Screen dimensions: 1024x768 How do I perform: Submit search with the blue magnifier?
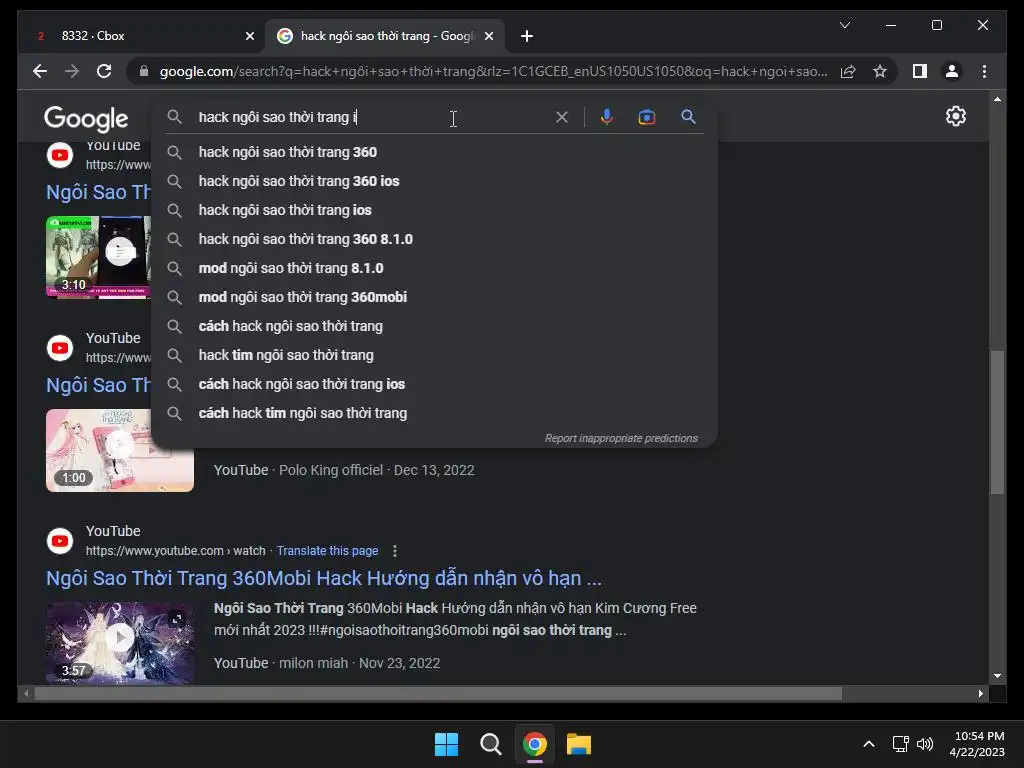click(x=688, y=117)
